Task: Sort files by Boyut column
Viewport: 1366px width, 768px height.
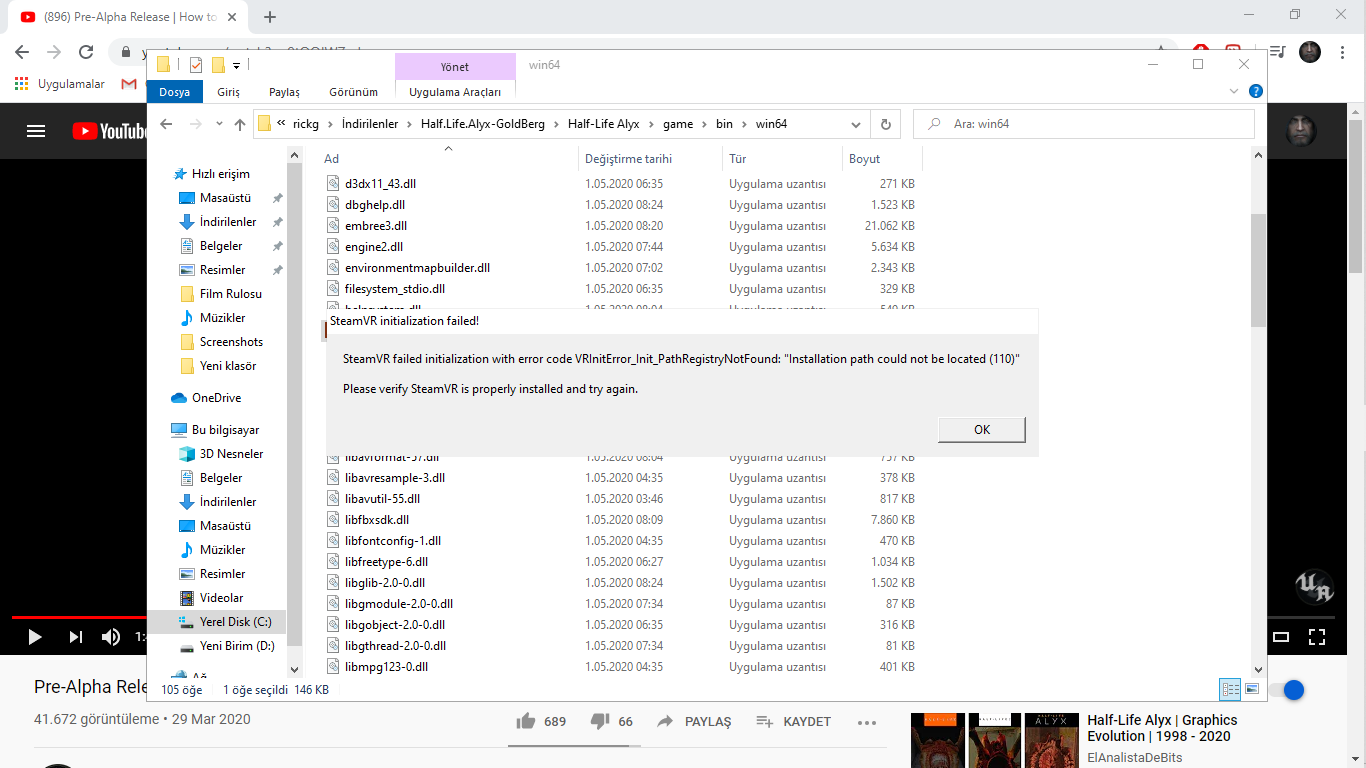Action: pyautogui.click(x=882, y=159)
